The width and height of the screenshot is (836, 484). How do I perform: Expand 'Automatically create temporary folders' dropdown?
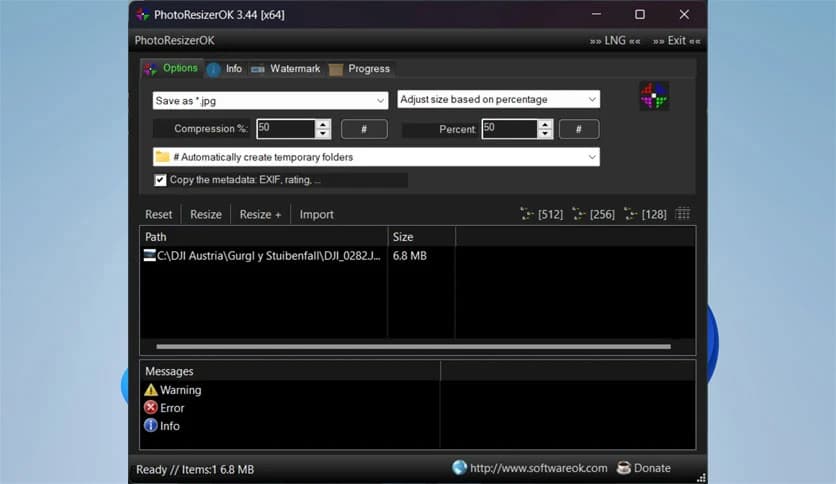(x=376, y=157)
